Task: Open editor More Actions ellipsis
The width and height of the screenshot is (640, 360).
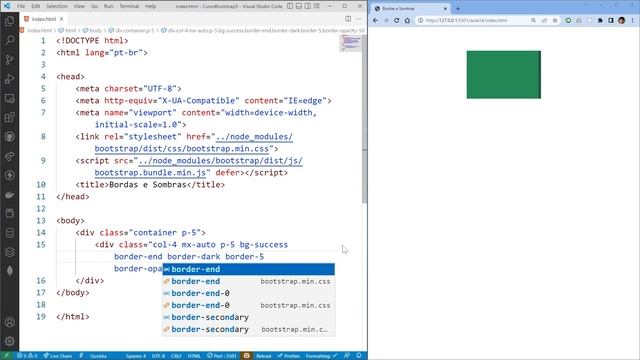Action: tap(358, 19)
